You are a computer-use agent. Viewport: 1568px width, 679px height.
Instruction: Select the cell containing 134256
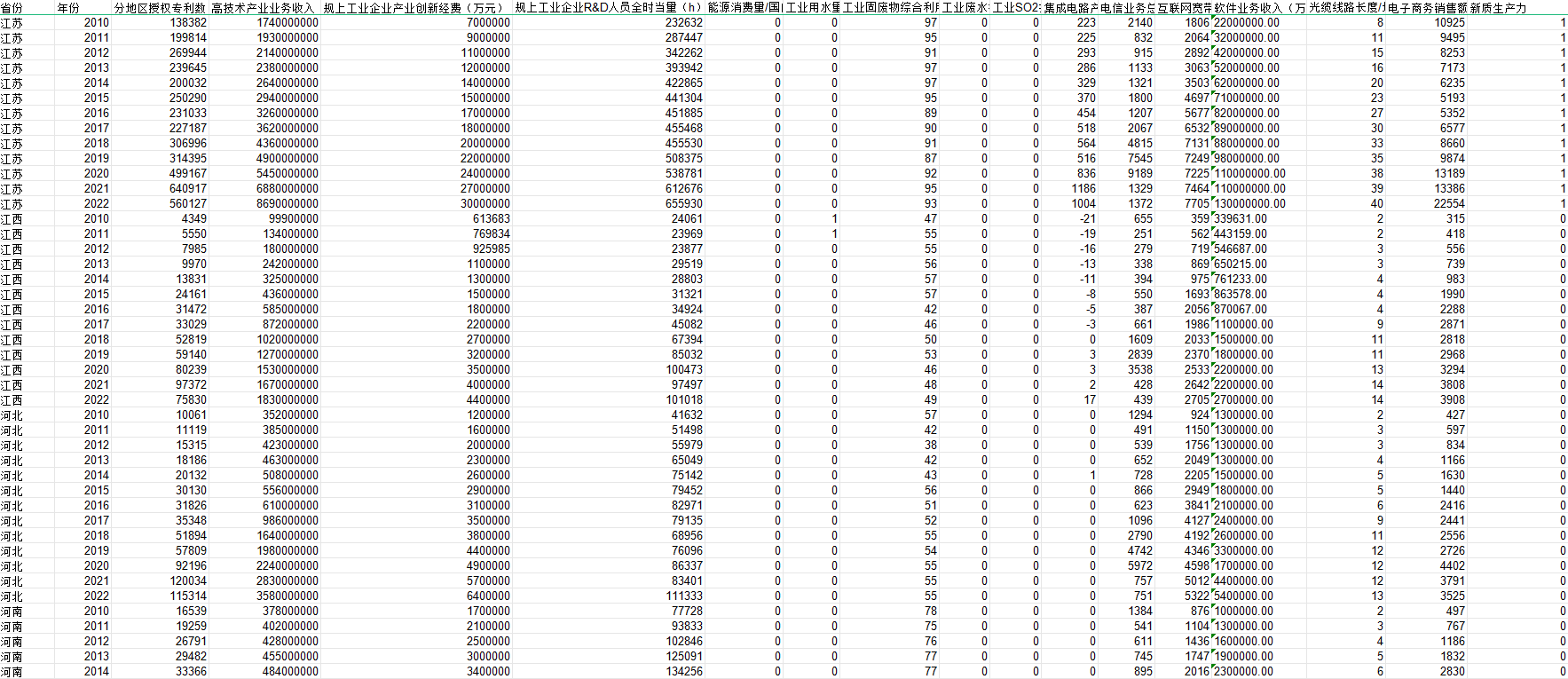(684, 672)
